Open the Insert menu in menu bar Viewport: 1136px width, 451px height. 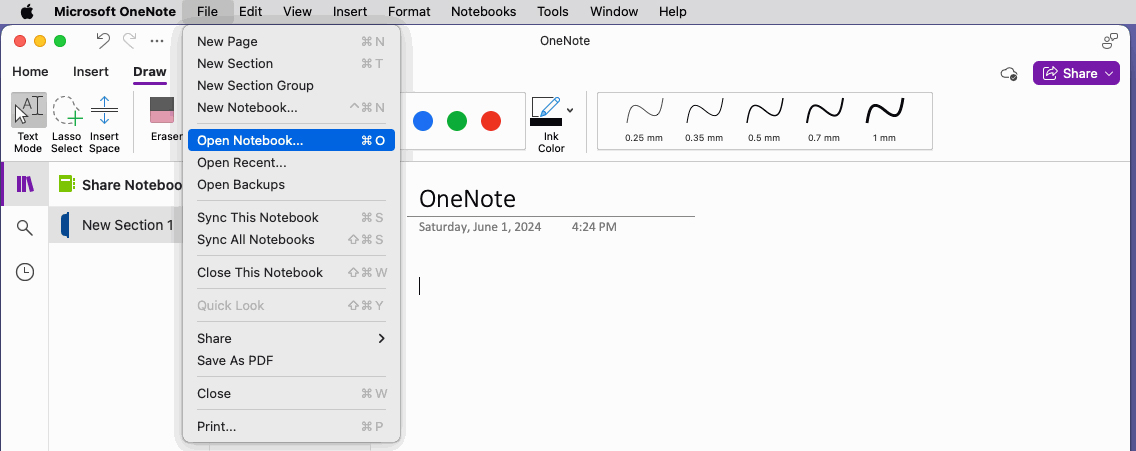(x=350, y=12)
